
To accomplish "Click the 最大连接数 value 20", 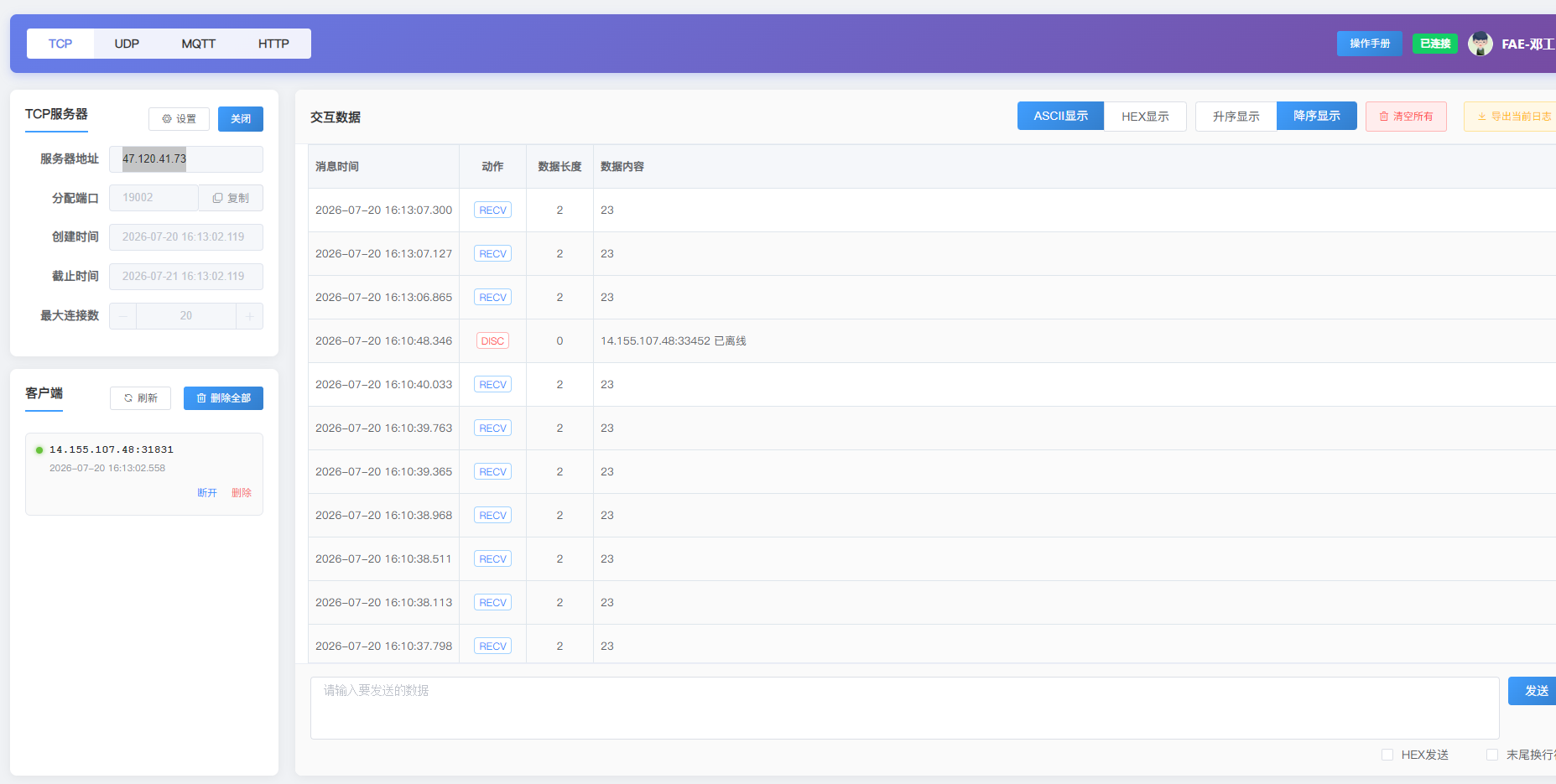I will coord(186,316).
